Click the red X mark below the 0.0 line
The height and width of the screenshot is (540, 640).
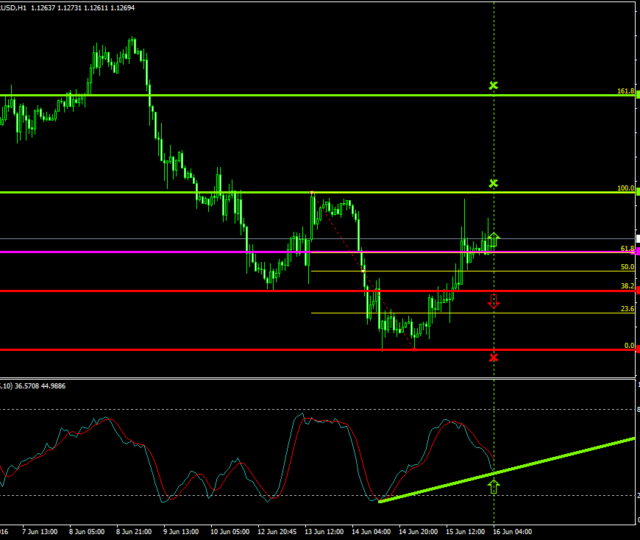[x=493, y=357]
